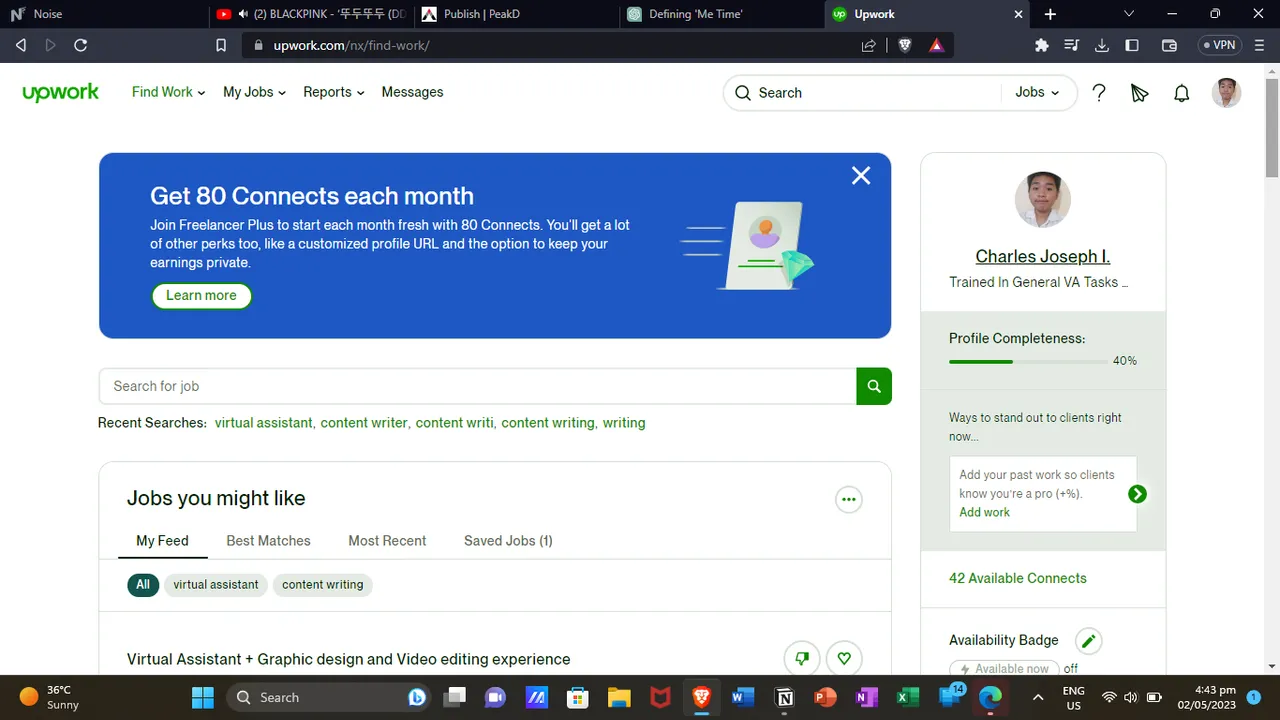Switch to the Publish | PeakD tab
The height and width of the screenshot is (720, 1280).
[514, 14]
